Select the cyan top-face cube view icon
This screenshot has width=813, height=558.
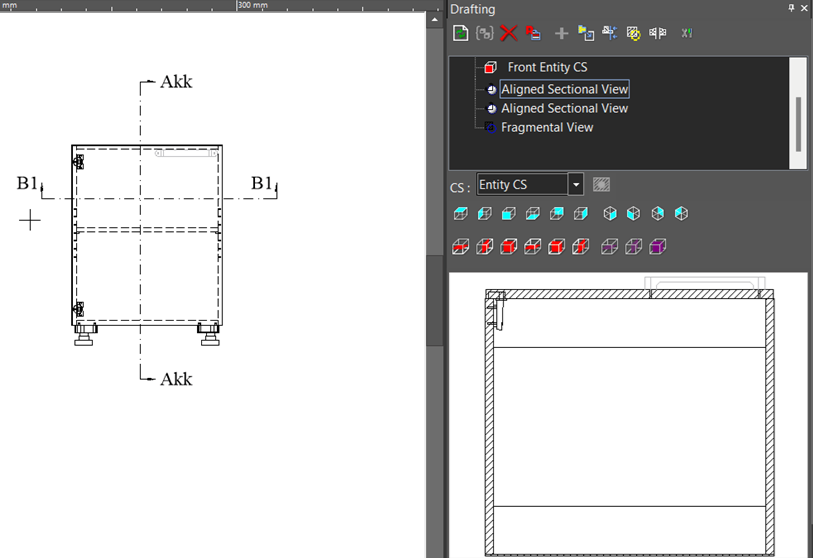pos(460,214)
